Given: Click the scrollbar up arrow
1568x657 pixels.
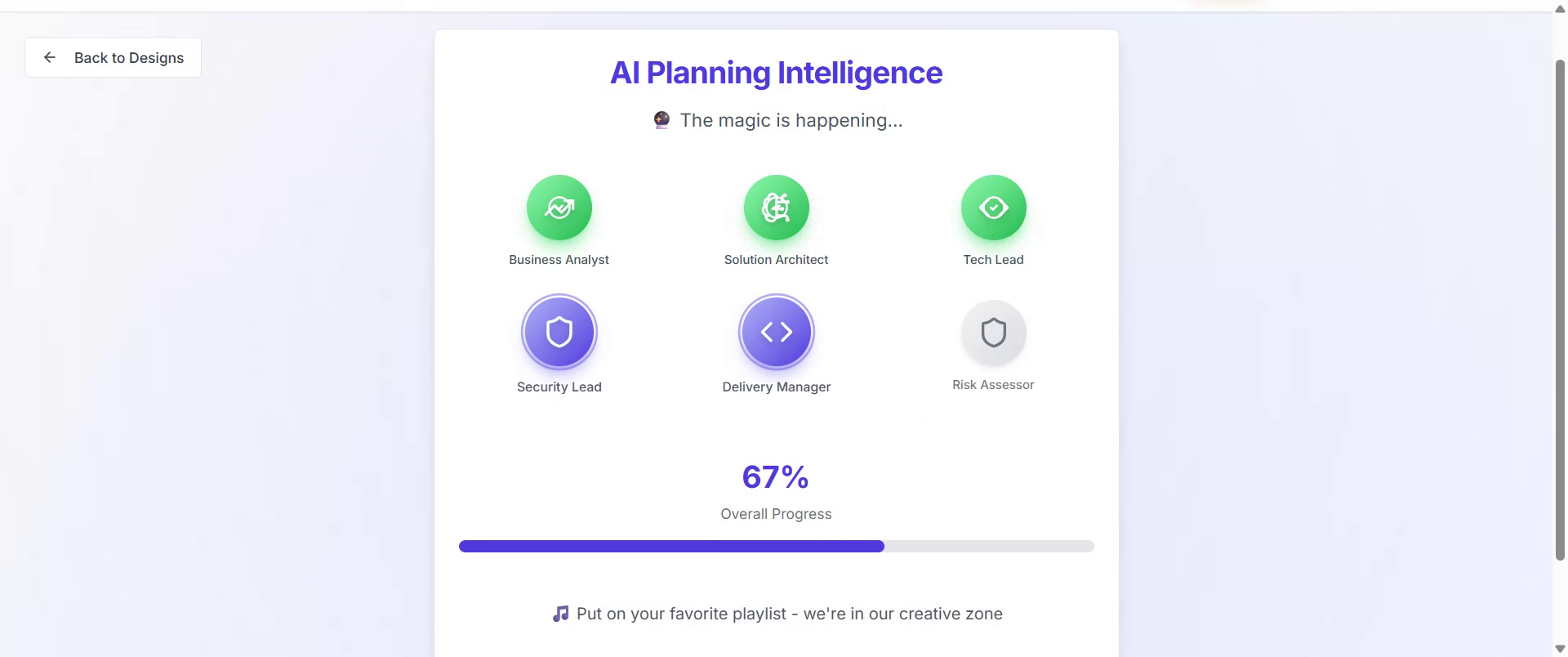Looking at the screenshot, I should click(1560, 10).
